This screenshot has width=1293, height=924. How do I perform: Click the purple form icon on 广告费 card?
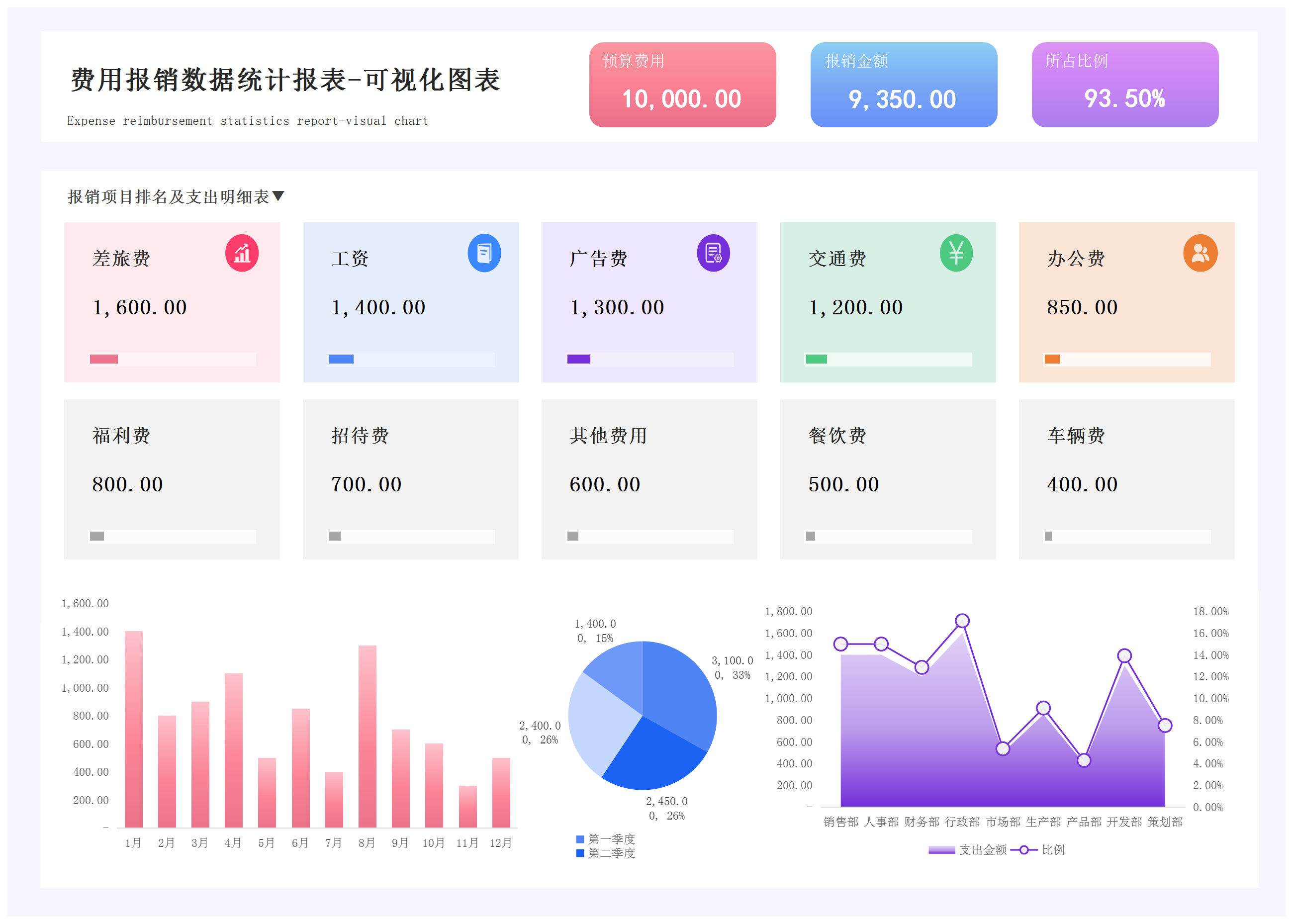(x=713, y=253)
